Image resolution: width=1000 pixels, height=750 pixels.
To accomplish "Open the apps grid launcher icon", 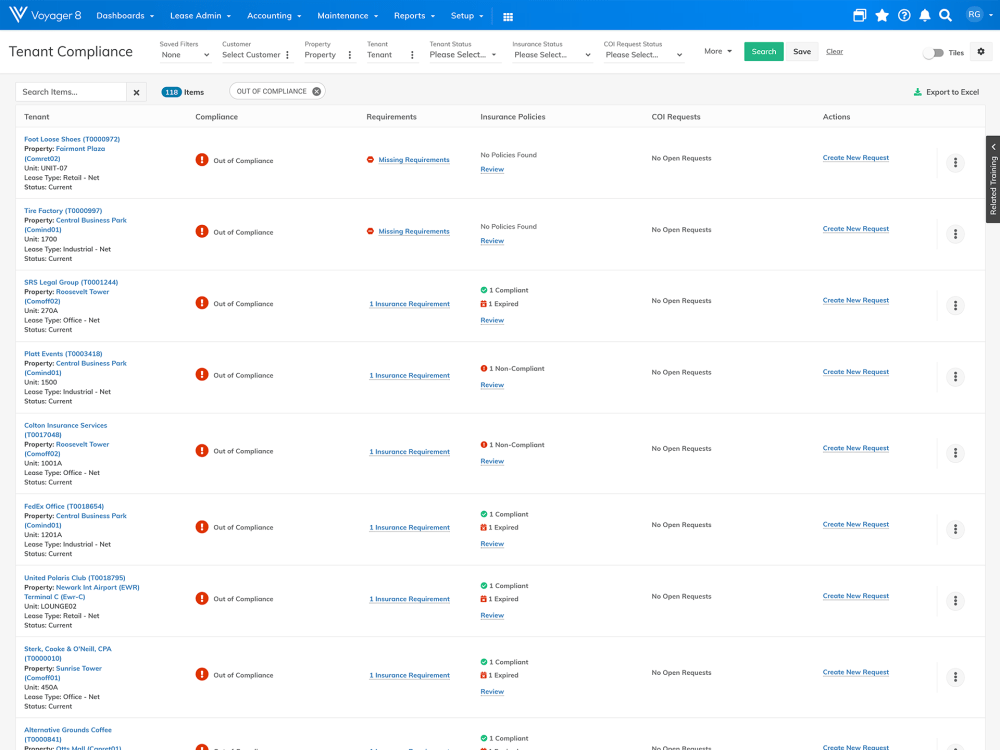I will click(x=508, y=16).
